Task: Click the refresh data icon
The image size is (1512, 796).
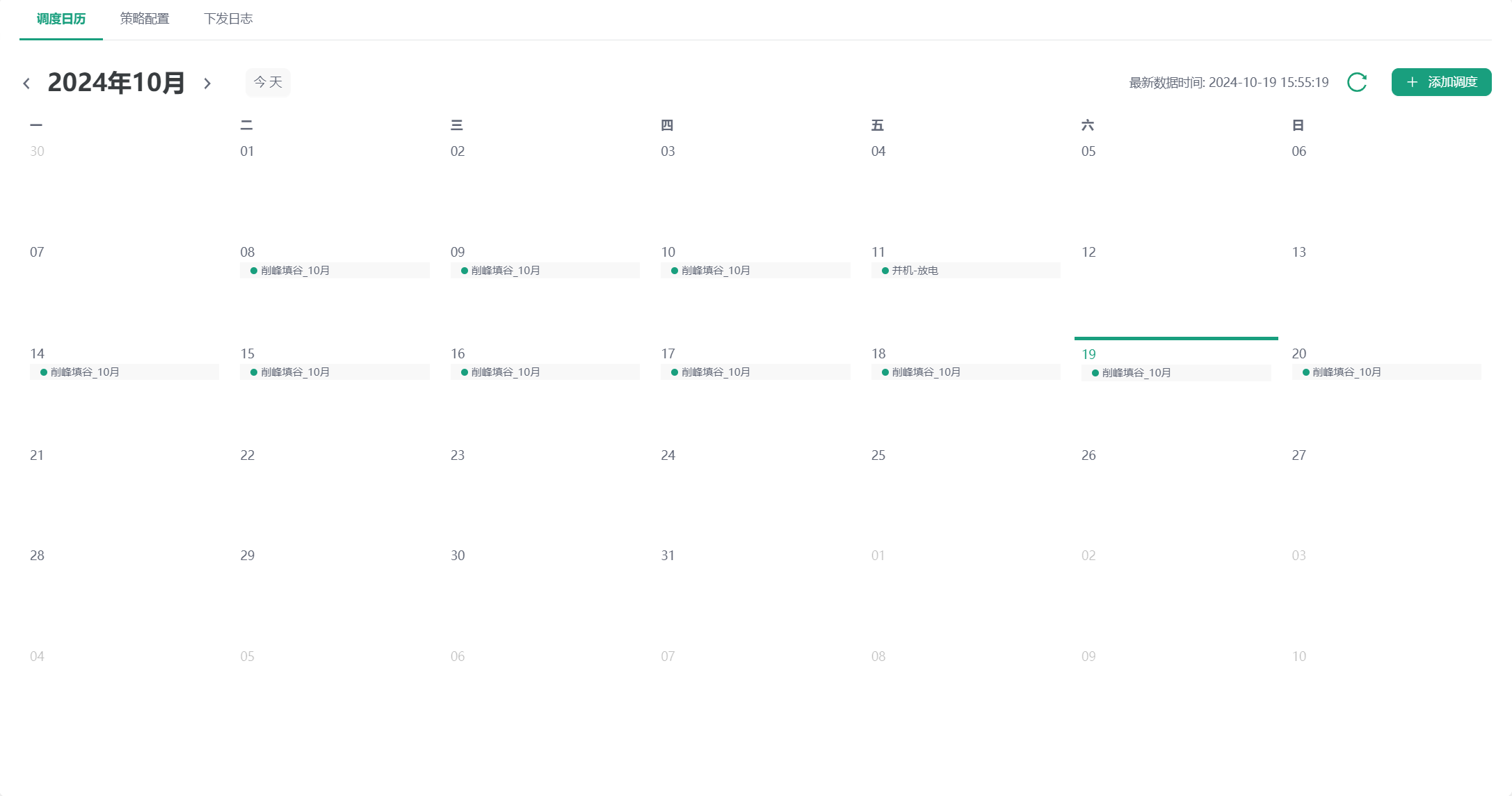Action: (x=1356, y=82)
